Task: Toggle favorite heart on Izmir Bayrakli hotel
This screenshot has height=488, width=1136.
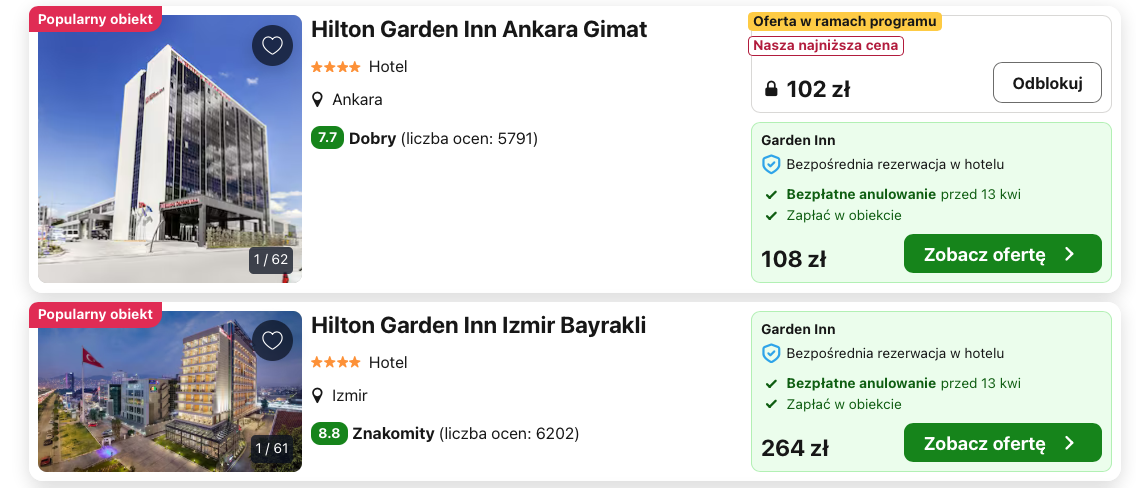Action: click(x=272, y=340)
